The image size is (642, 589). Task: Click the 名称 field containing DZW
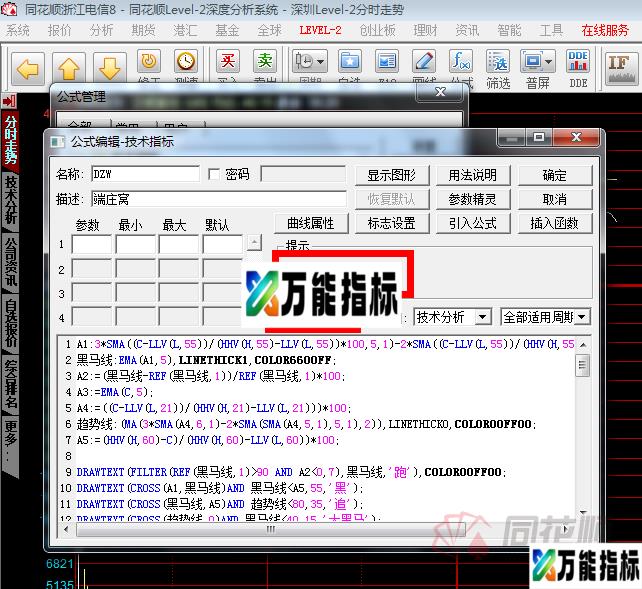click(146, 174)
